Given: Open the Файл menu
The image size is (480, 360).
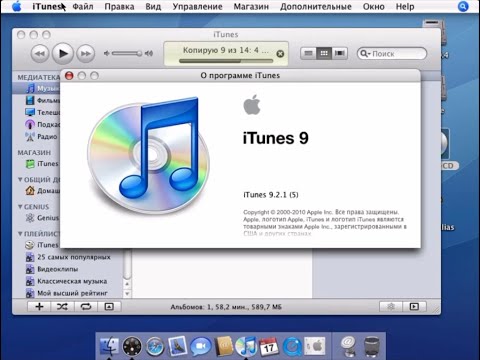Looking at the screenshot, I should point(83,7).
